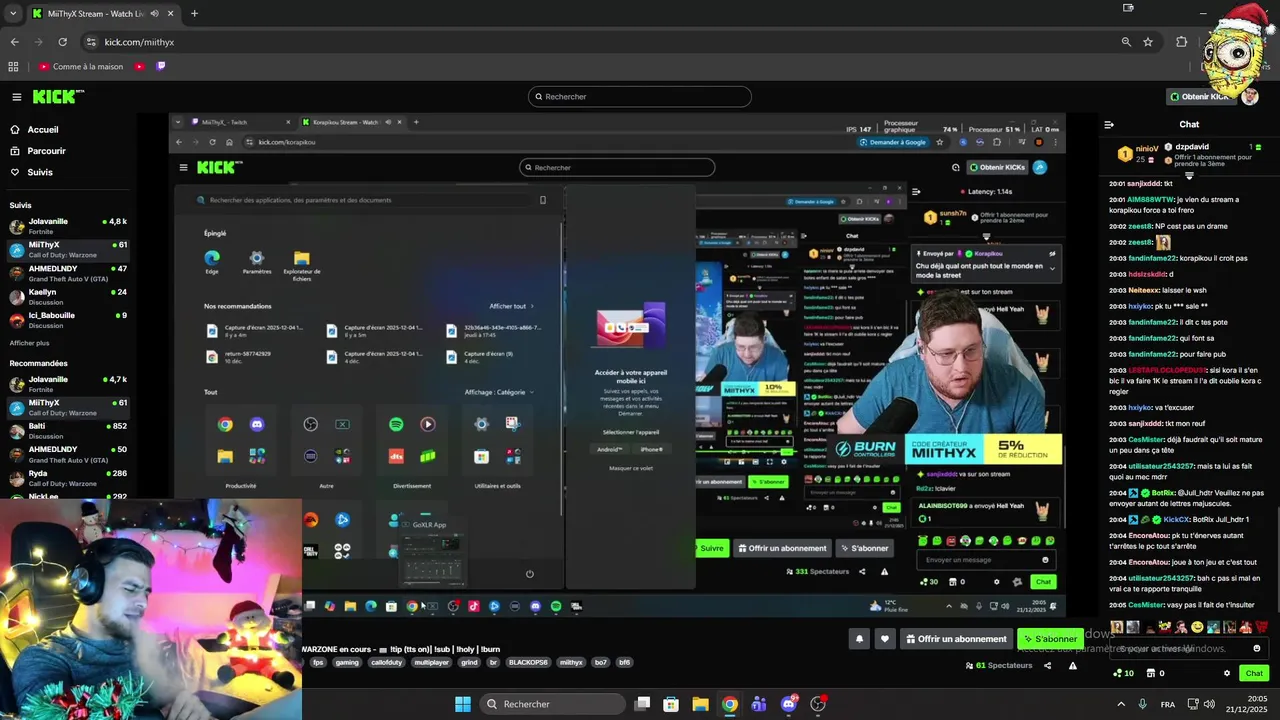Image resolution: width=1280 pixels, height=720 pixels.
Task: Click the Kick logo
Action: click(57, 96)
